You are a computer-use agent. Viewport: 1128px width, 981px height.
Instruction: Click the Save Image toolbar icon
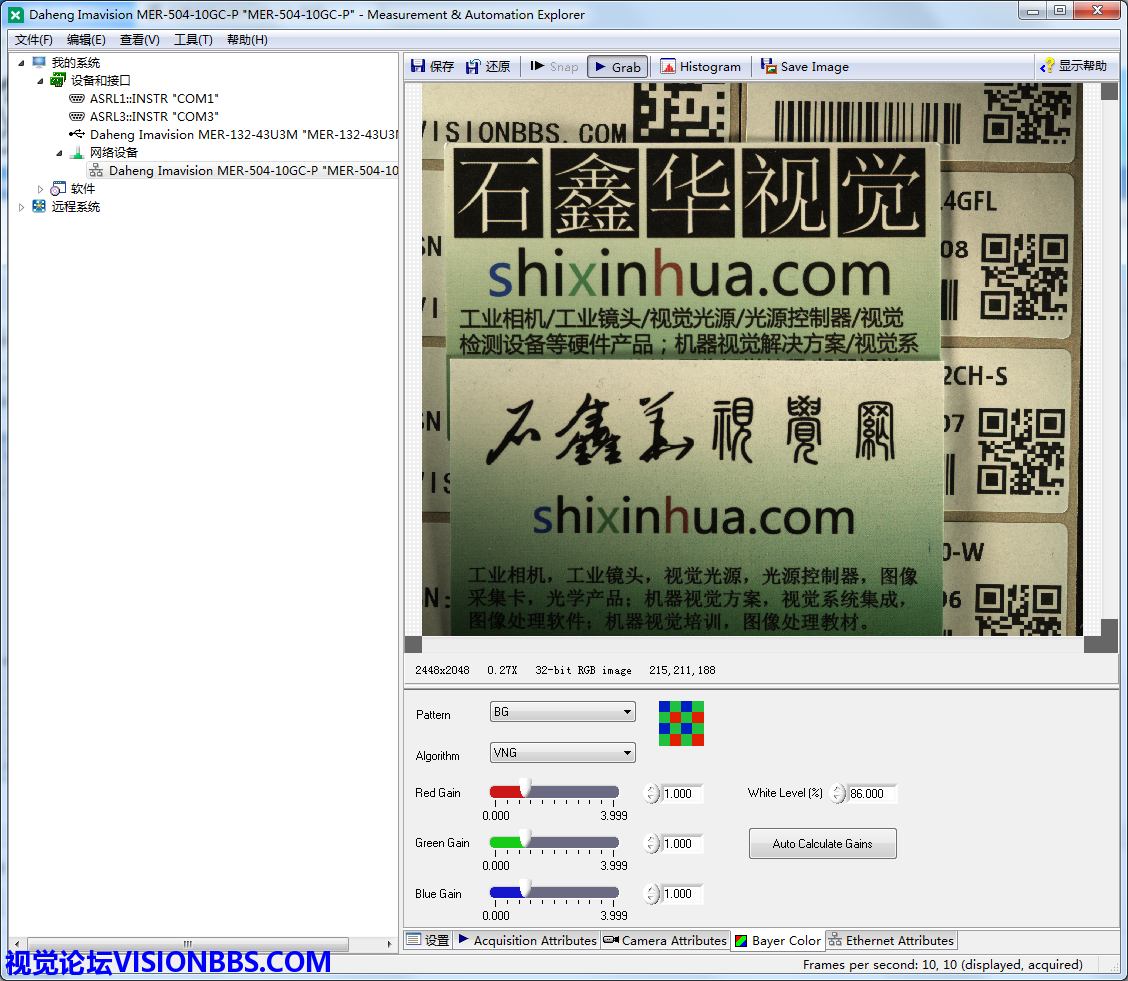pyautogui.click(x=769, y=67)
